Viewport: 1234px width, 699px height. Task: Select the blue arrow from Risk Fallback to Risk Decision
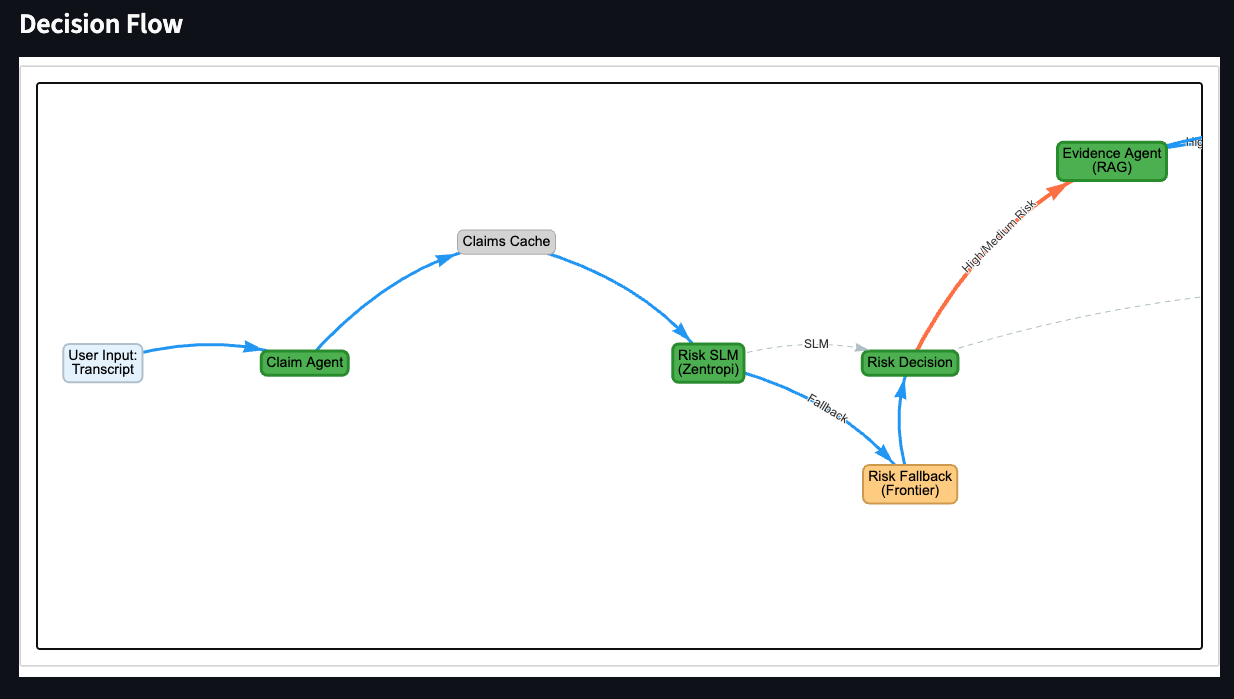(x=900, y=420)
